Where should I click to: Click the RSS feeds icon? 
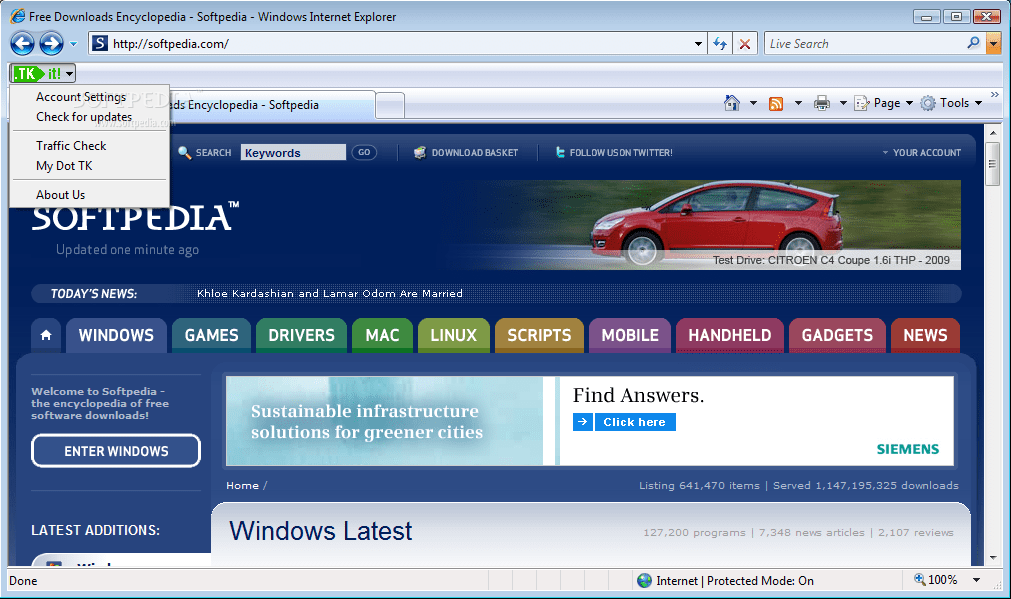(776, 103)
